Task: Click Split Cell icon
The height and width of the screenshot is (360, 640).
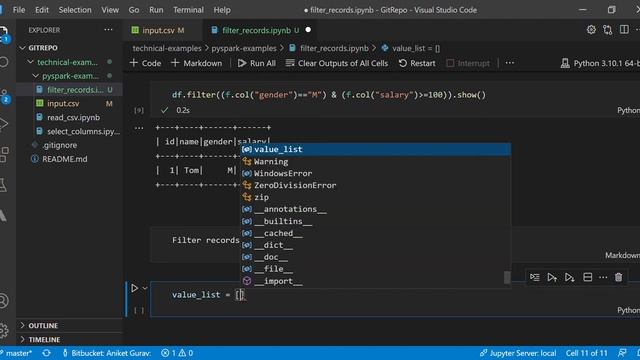Action: point(587,278)
